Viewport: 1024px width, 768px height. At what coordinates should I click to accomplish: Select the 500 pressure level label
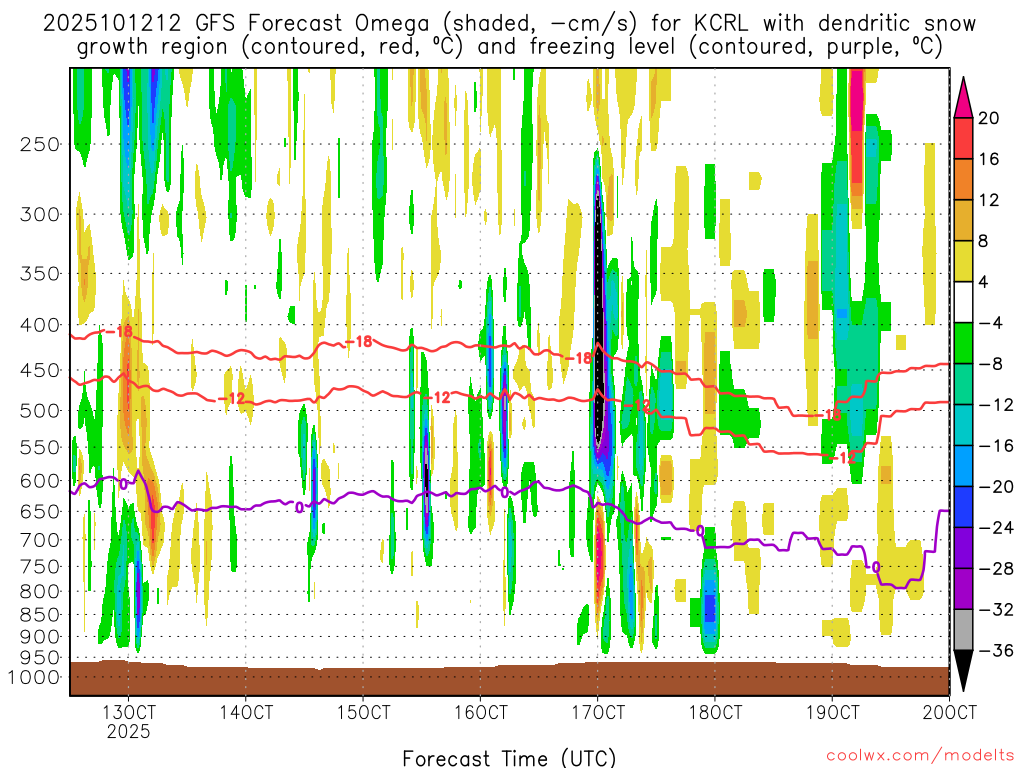40,411
